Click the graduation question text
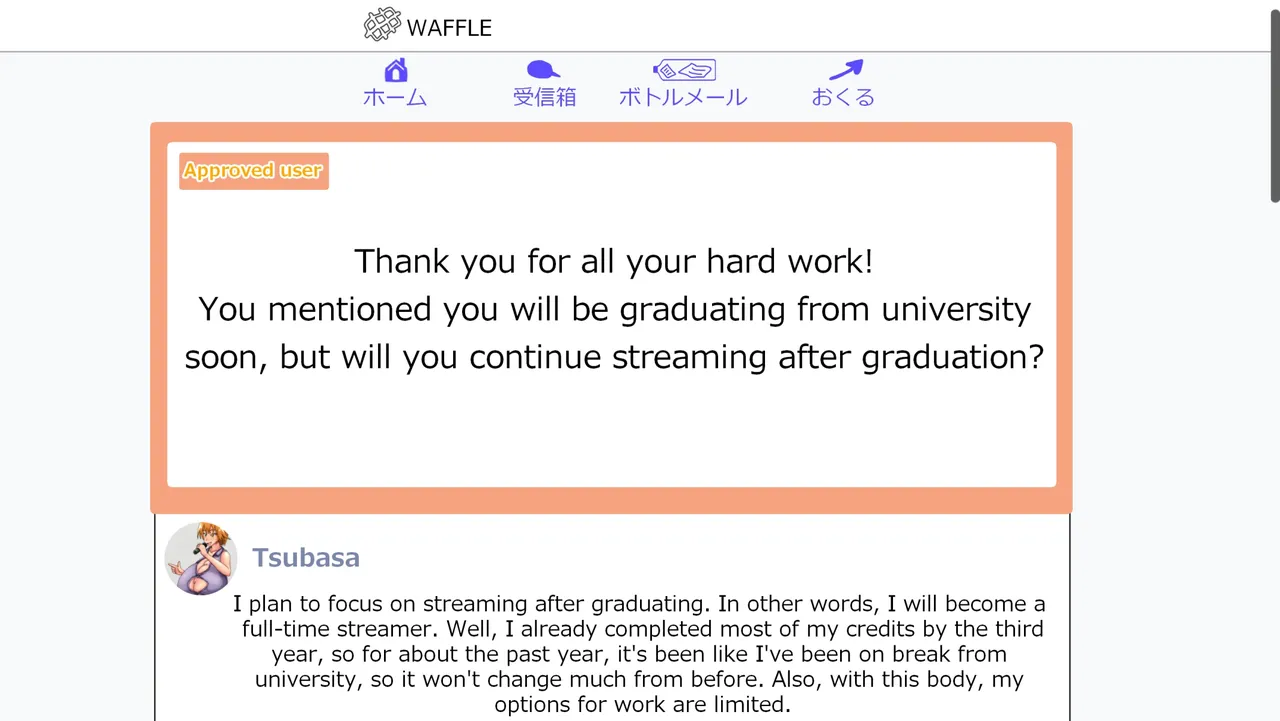This screenshot has width=1280, height=721. pyautogui.click(x=614, y=309)
